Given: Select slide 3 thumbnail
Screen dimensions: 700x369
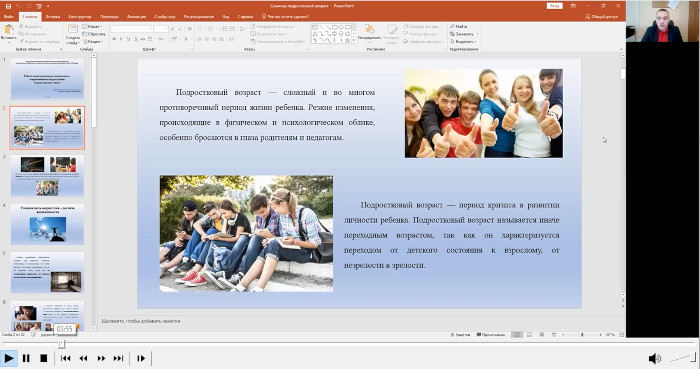Looking at the screenshot, I should point(47,176).
